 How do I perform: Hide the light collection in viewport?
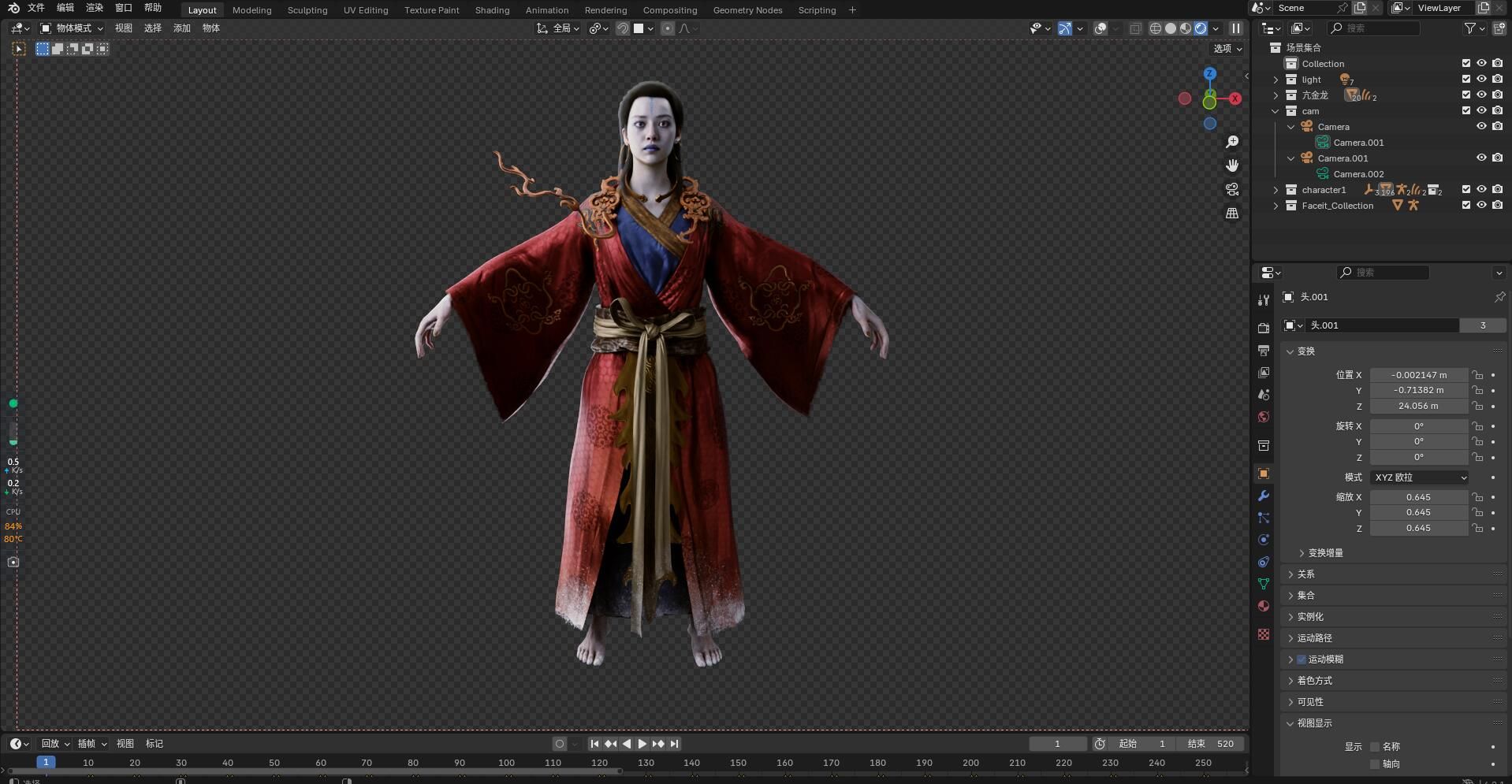tap(1481, 79)
